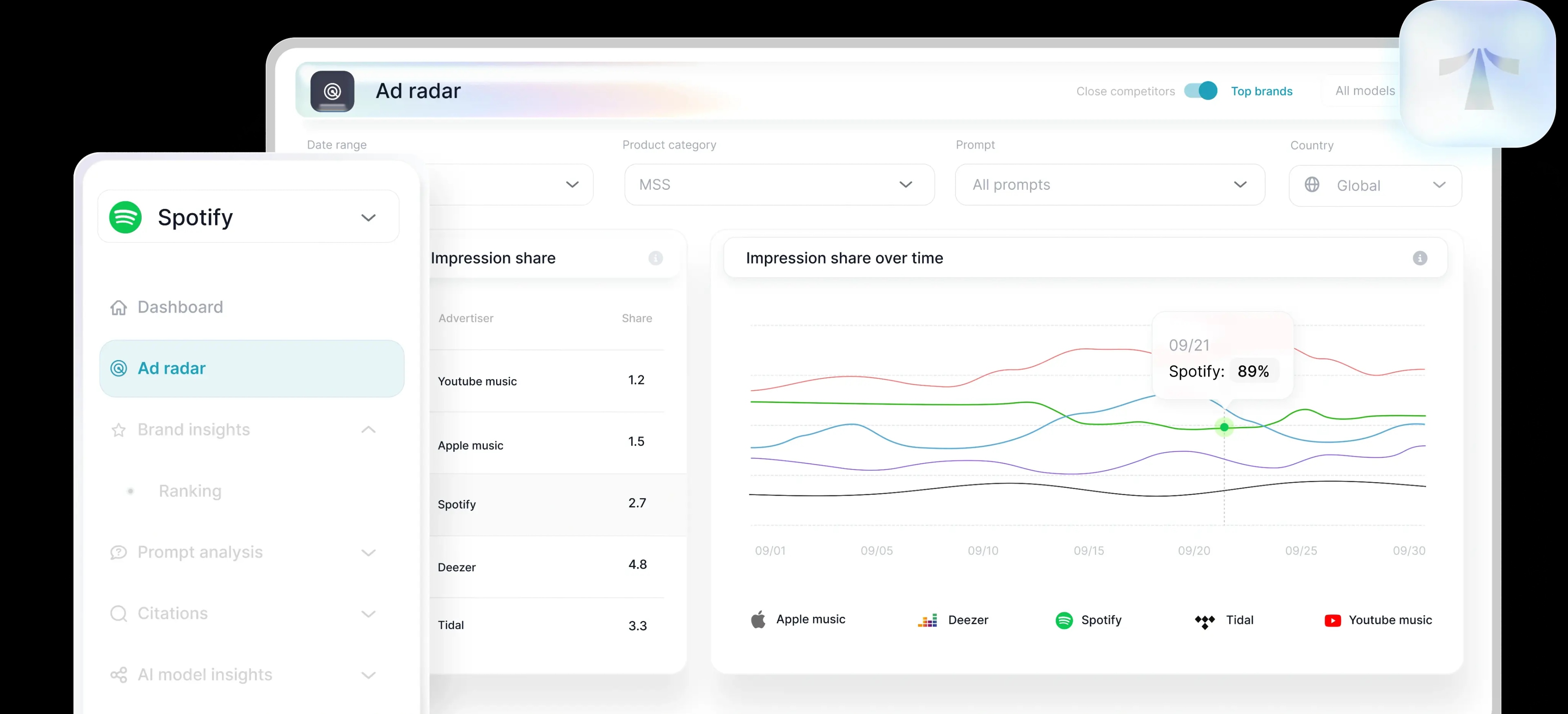
Task: Click the Ad radar target icon in sidebar
Action: pyautogui.click(x=119, y=368)
